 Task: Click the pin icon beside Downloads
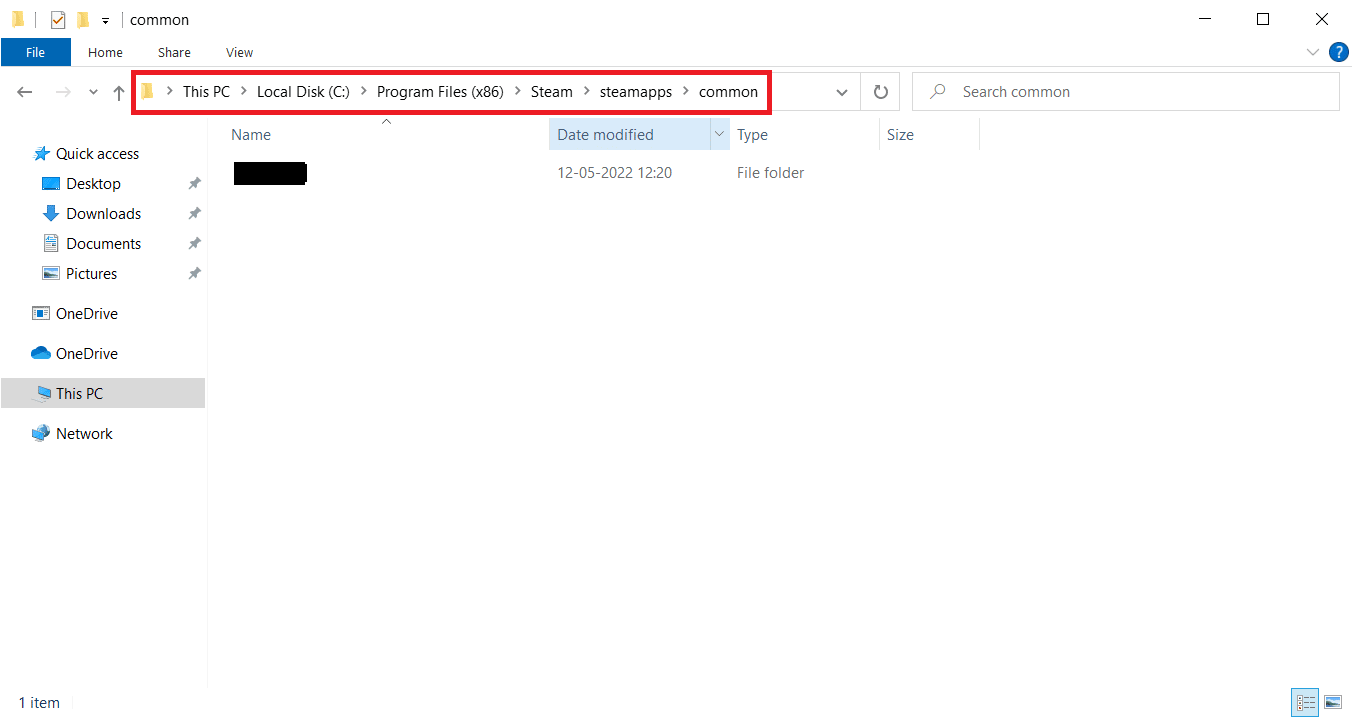[194, 214]
